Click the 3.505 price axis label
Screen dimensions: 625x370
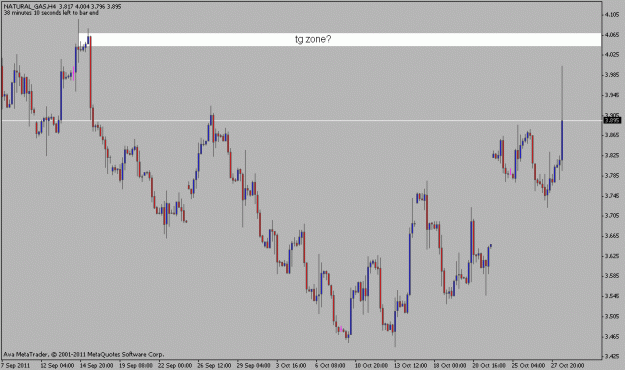(612, 316)
